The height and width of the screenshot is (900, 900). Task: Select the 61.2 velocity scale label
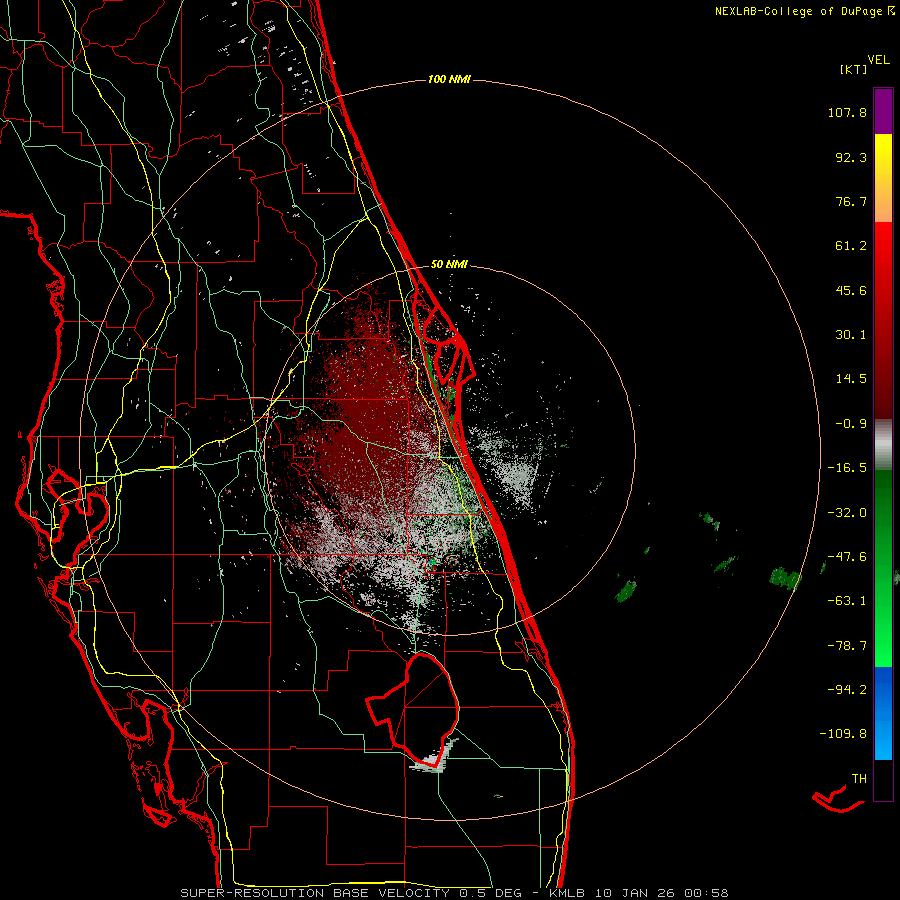851,246
